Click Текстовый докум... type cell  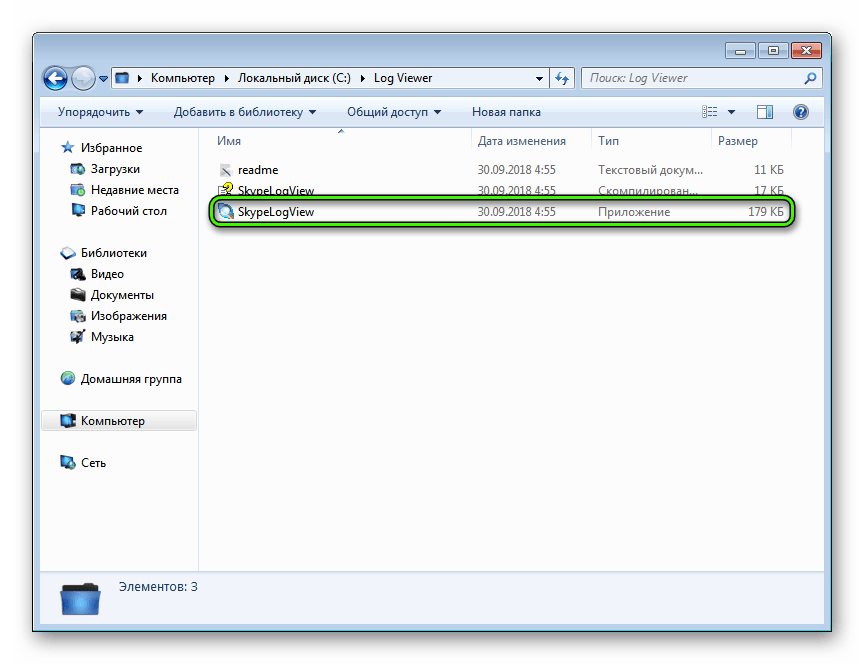(650, 170)
